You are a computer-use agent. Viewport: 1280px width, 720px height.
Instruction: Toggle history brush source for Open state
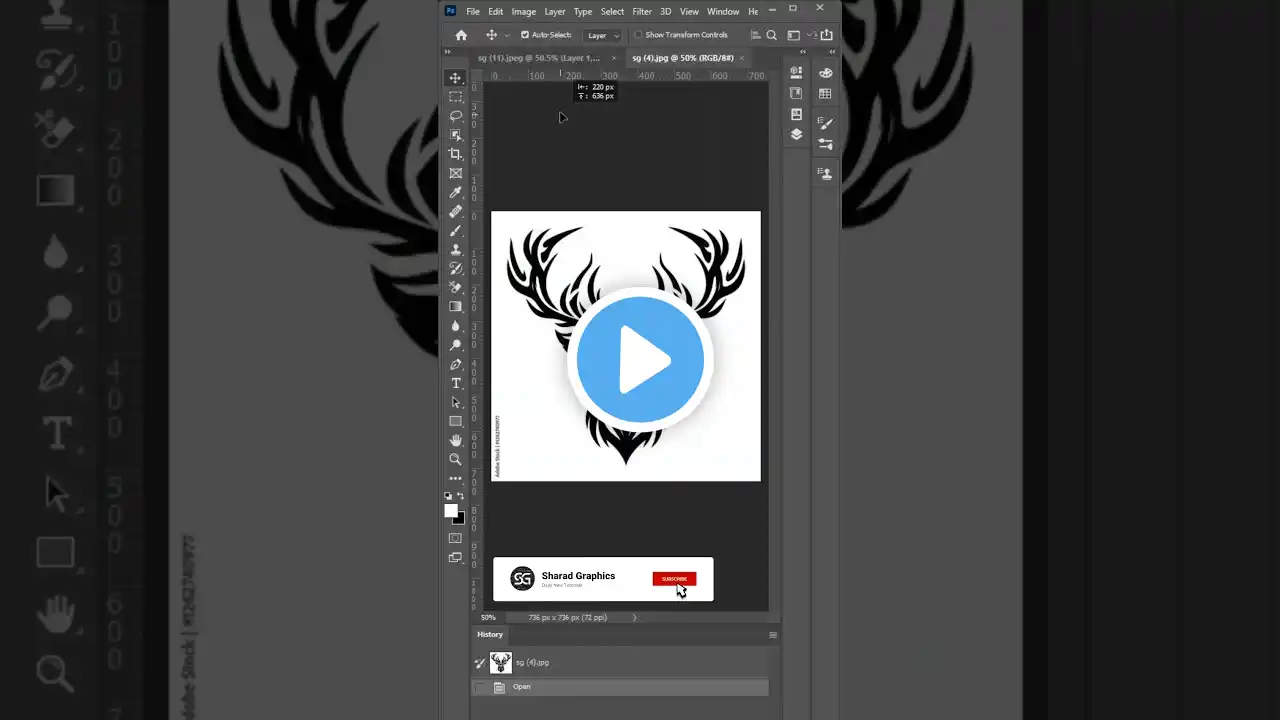coord(480,687)
